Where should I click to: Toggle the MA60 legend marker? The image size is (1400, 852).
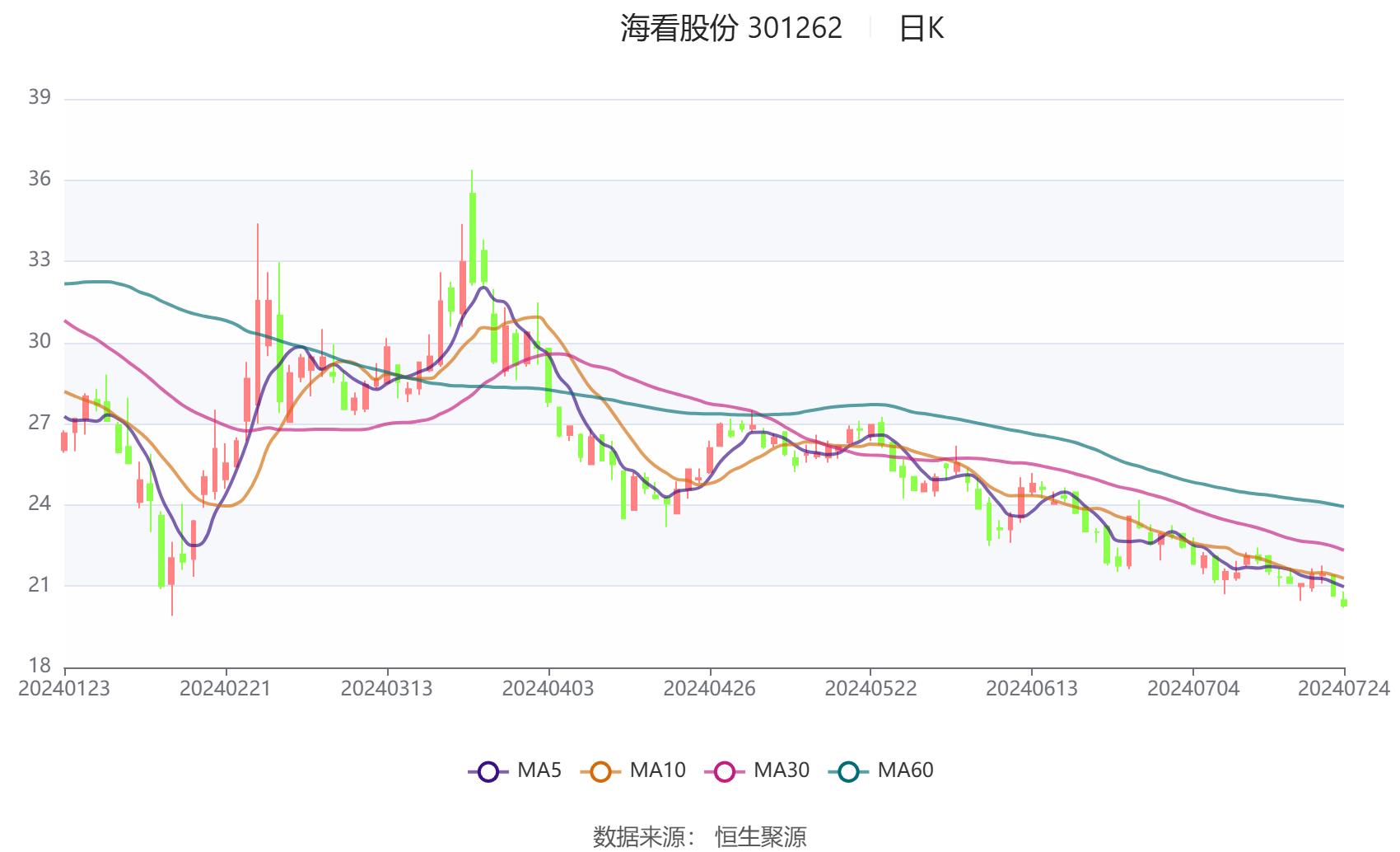[x=848, y=772]
